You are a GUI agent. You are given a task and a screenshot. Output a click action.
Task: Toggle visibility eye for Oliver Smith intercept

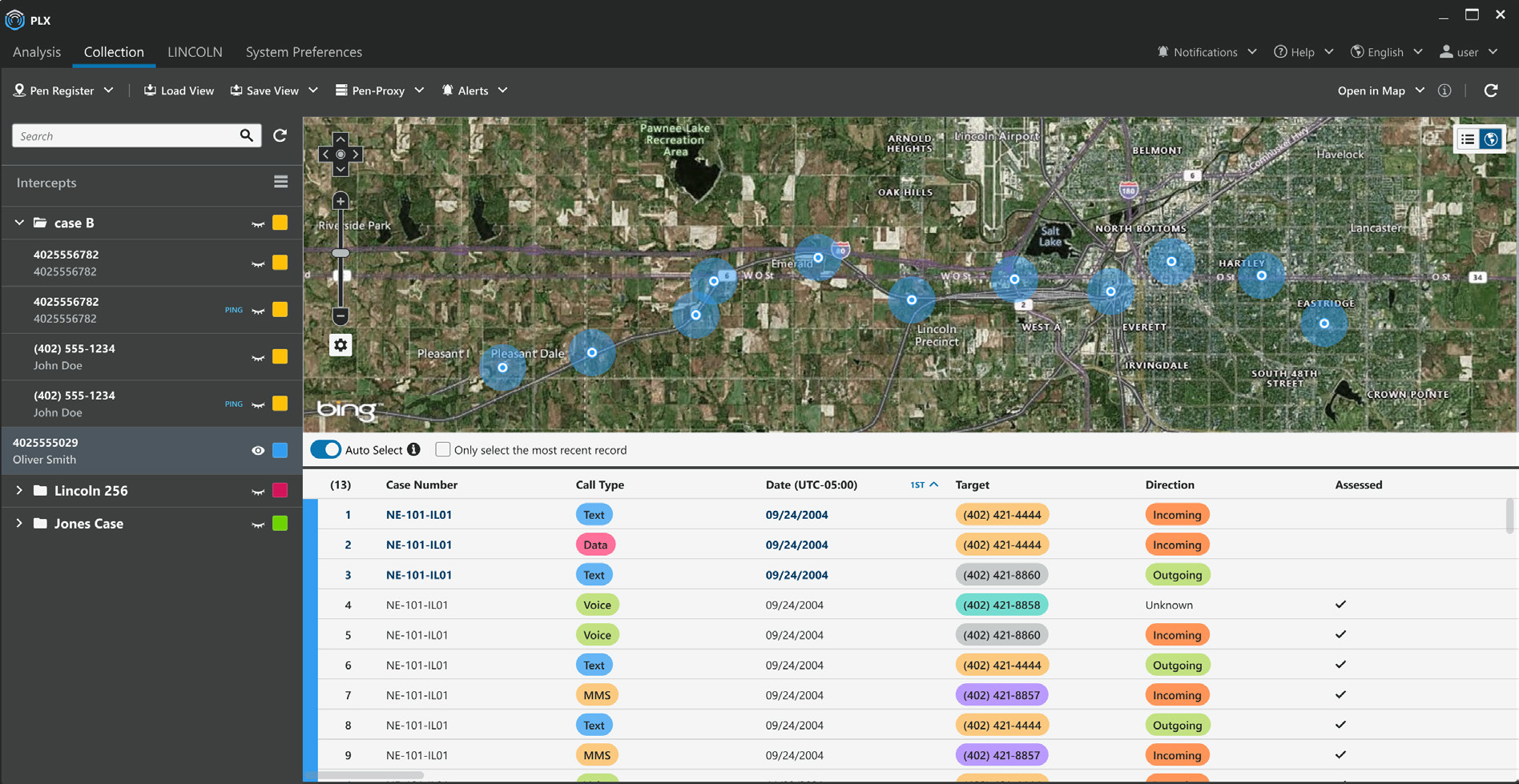258,451
